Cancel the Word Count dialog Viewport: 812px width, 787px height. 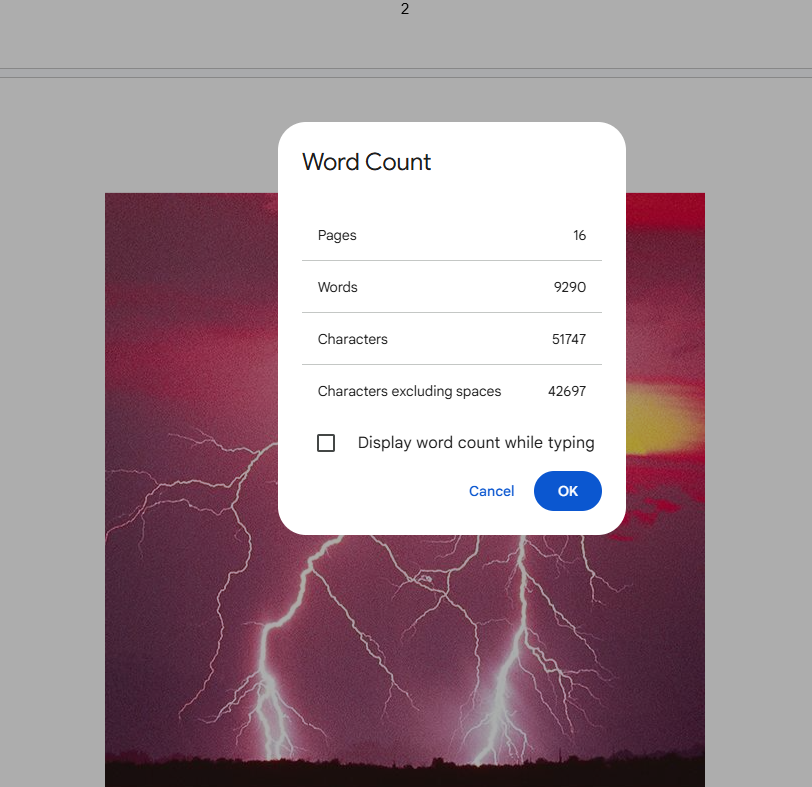(491, 491)
